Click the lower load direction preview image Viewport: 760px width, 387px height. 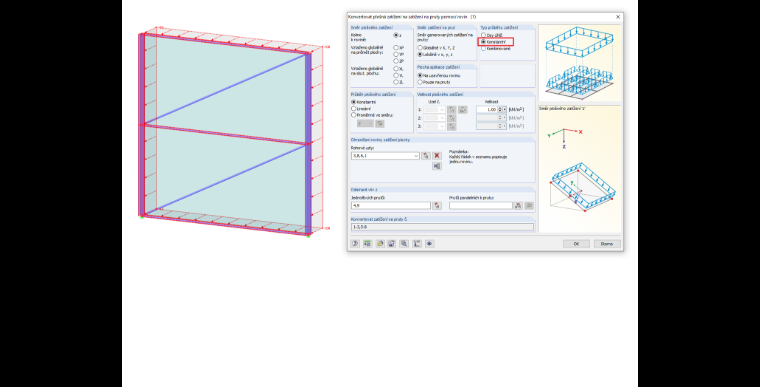pyautogui.click(x=579, y=169)
